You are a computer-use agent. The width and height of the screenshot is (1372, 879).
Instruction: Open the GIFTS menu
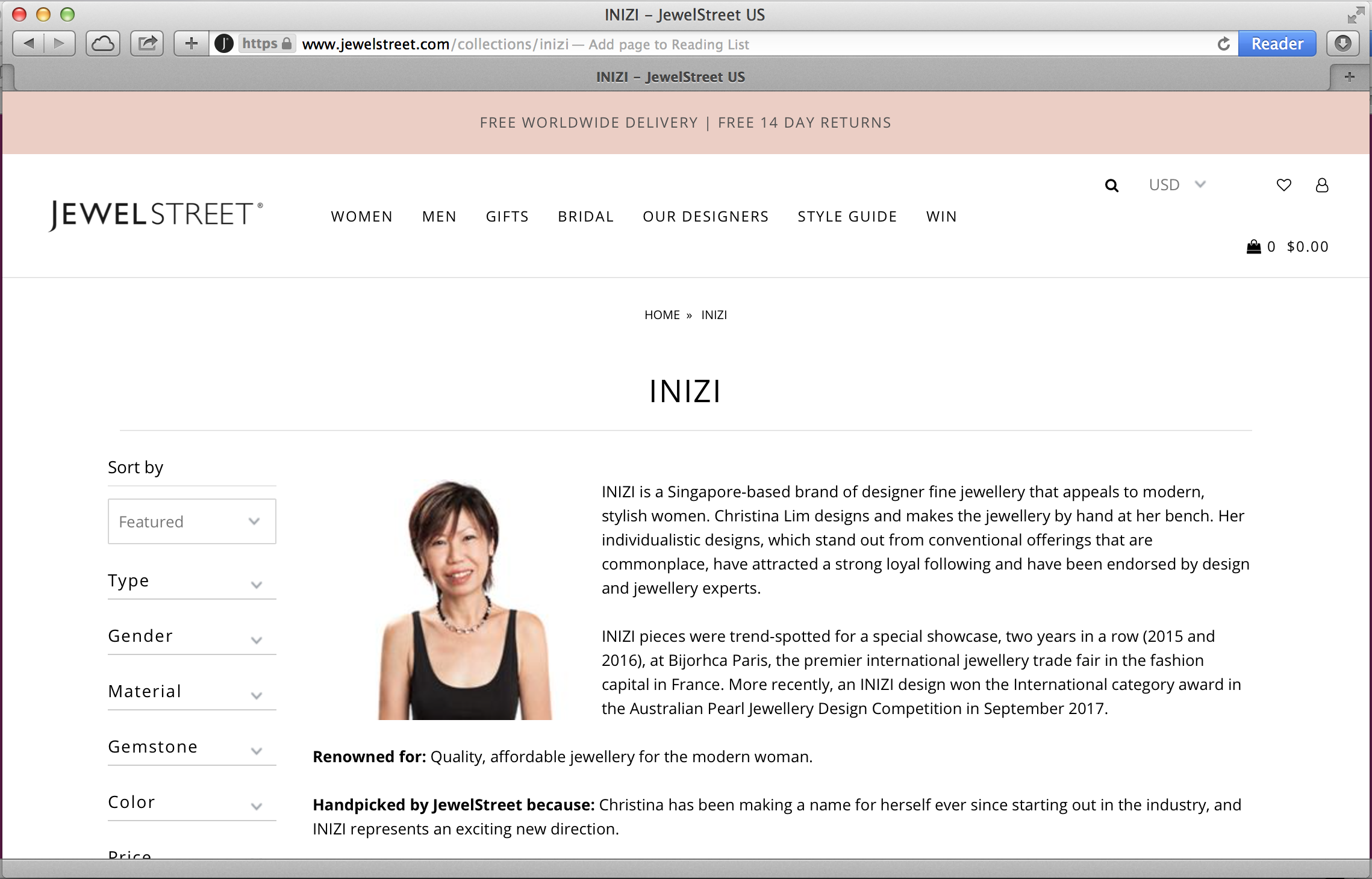click(507, 217)
